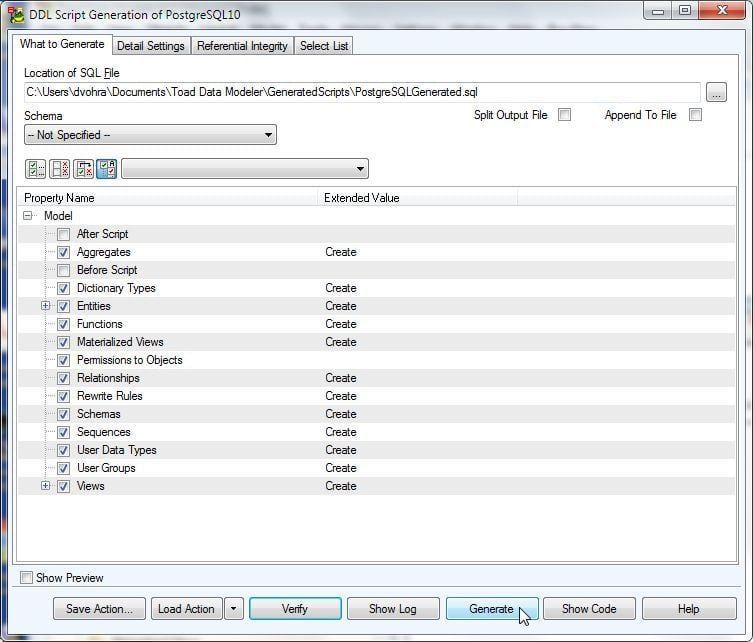Viewport: 753px width, 642px height.
Task: Uncheck Permissions to Objects checkbox
Action: pyautogui.click(x=63, y=361)
